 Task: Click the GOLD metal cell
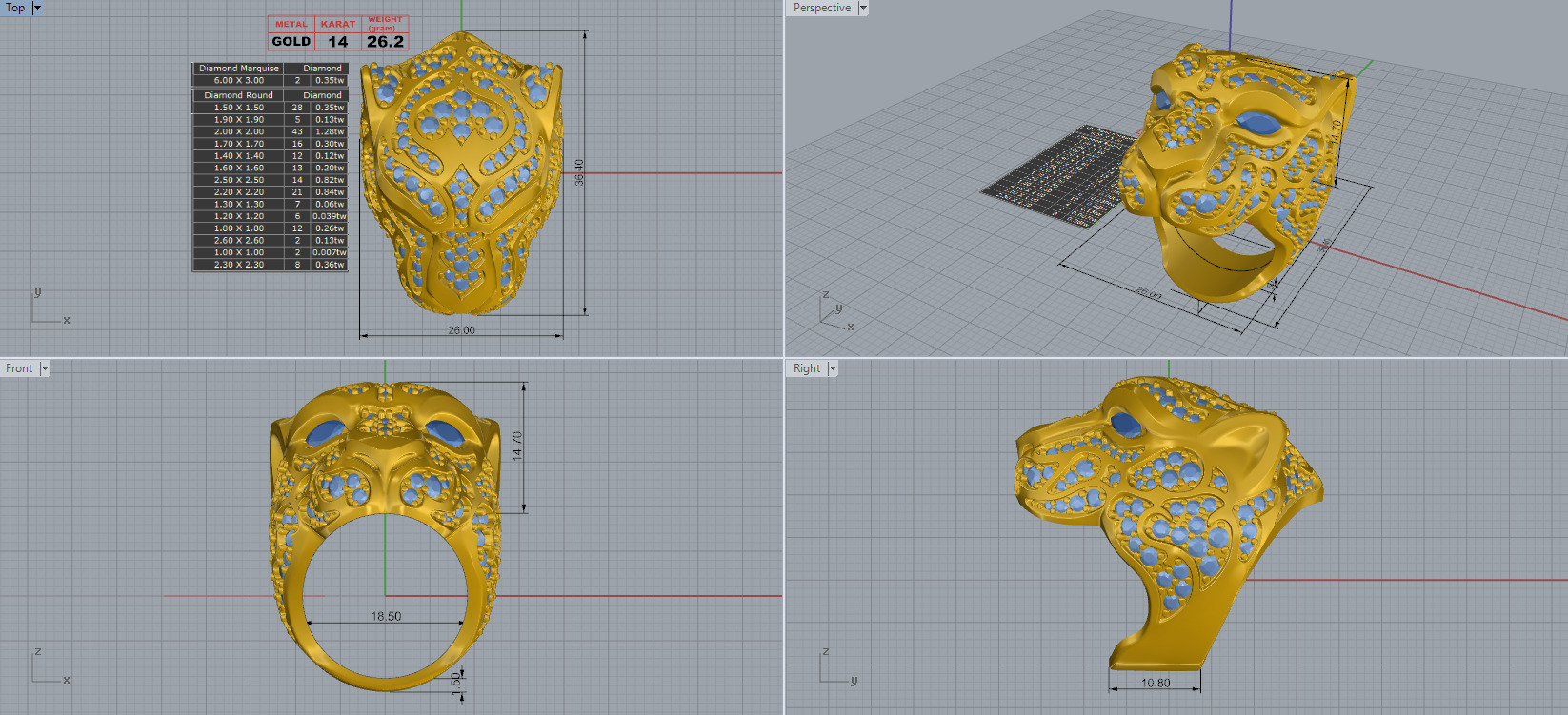pos(291,41)
